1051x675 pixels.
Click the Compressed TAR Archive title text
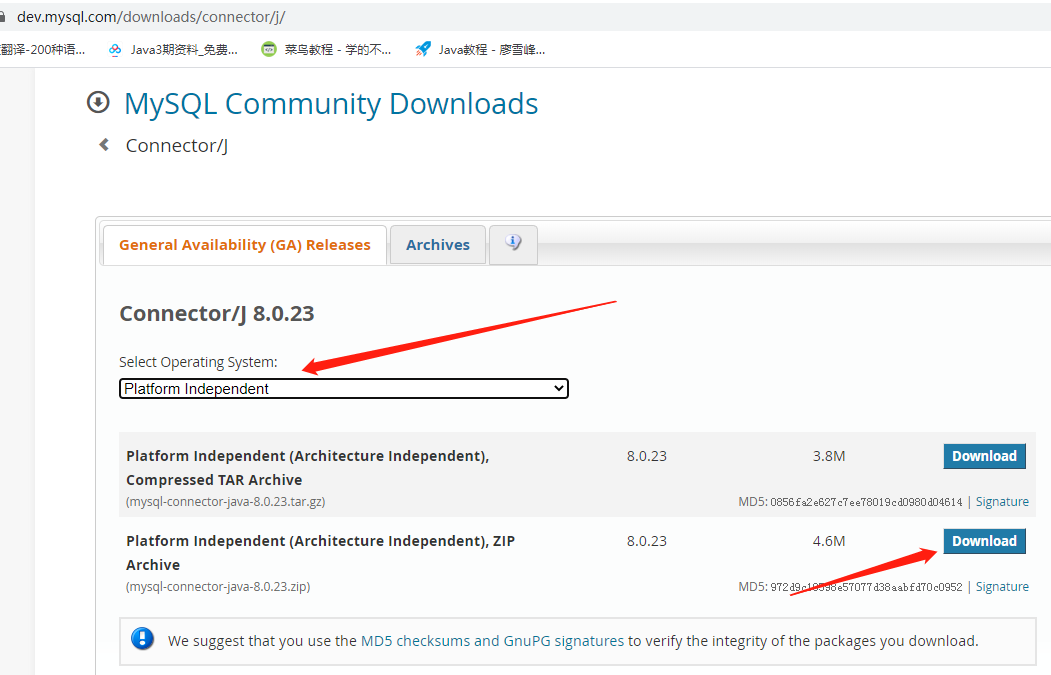coord(308,468)
